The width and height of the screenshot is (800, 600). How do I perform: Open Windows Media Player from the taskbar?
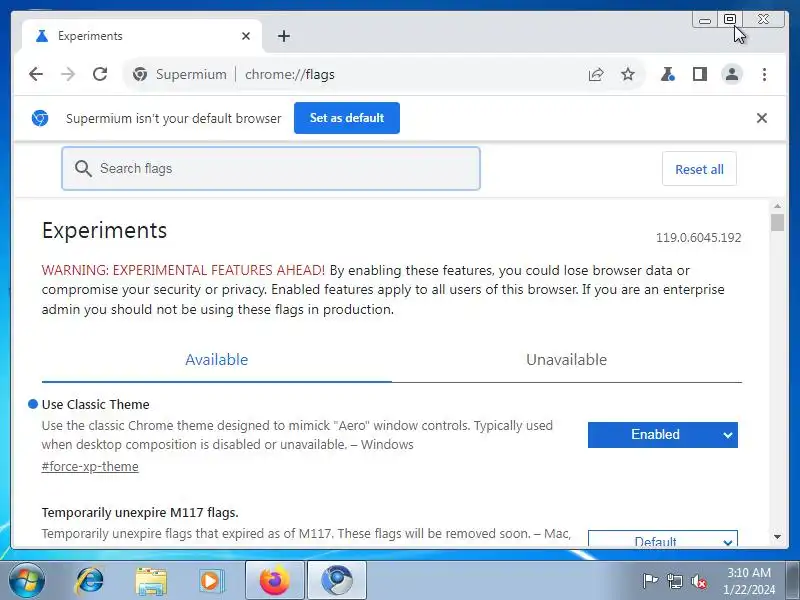click(211, 581)
